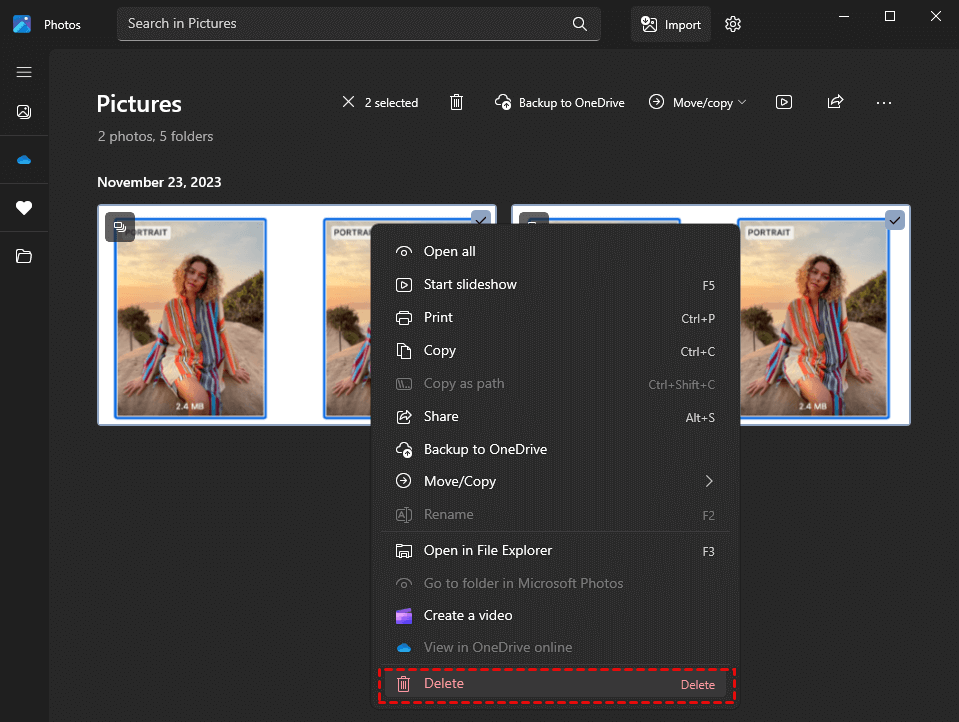Image resolution: width=959 pixels, height=722 pixels.
Task: Clear selection with the X next to 2 selected
Action: pos(348,102)
